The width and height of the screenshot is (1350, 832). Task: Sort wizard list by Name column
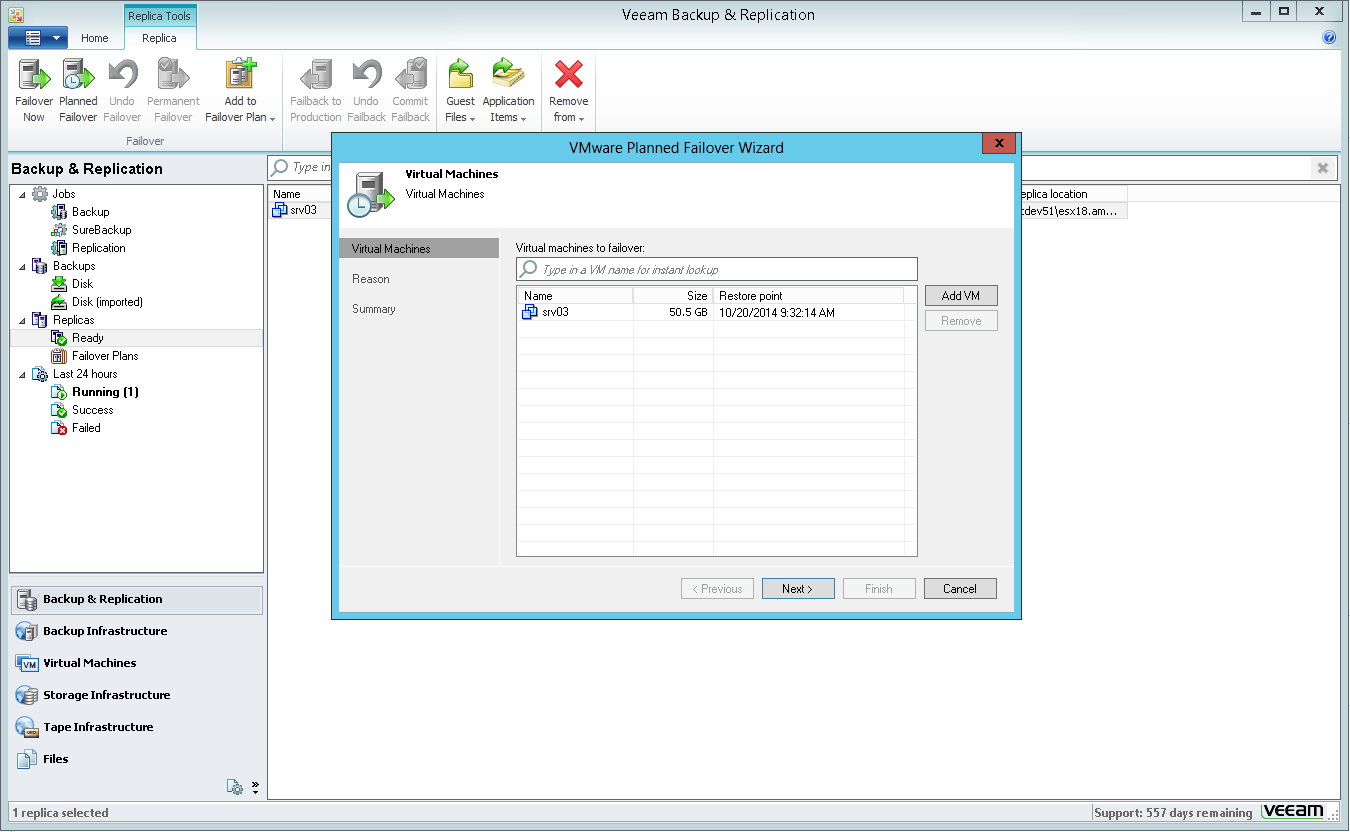pos(575,296)
